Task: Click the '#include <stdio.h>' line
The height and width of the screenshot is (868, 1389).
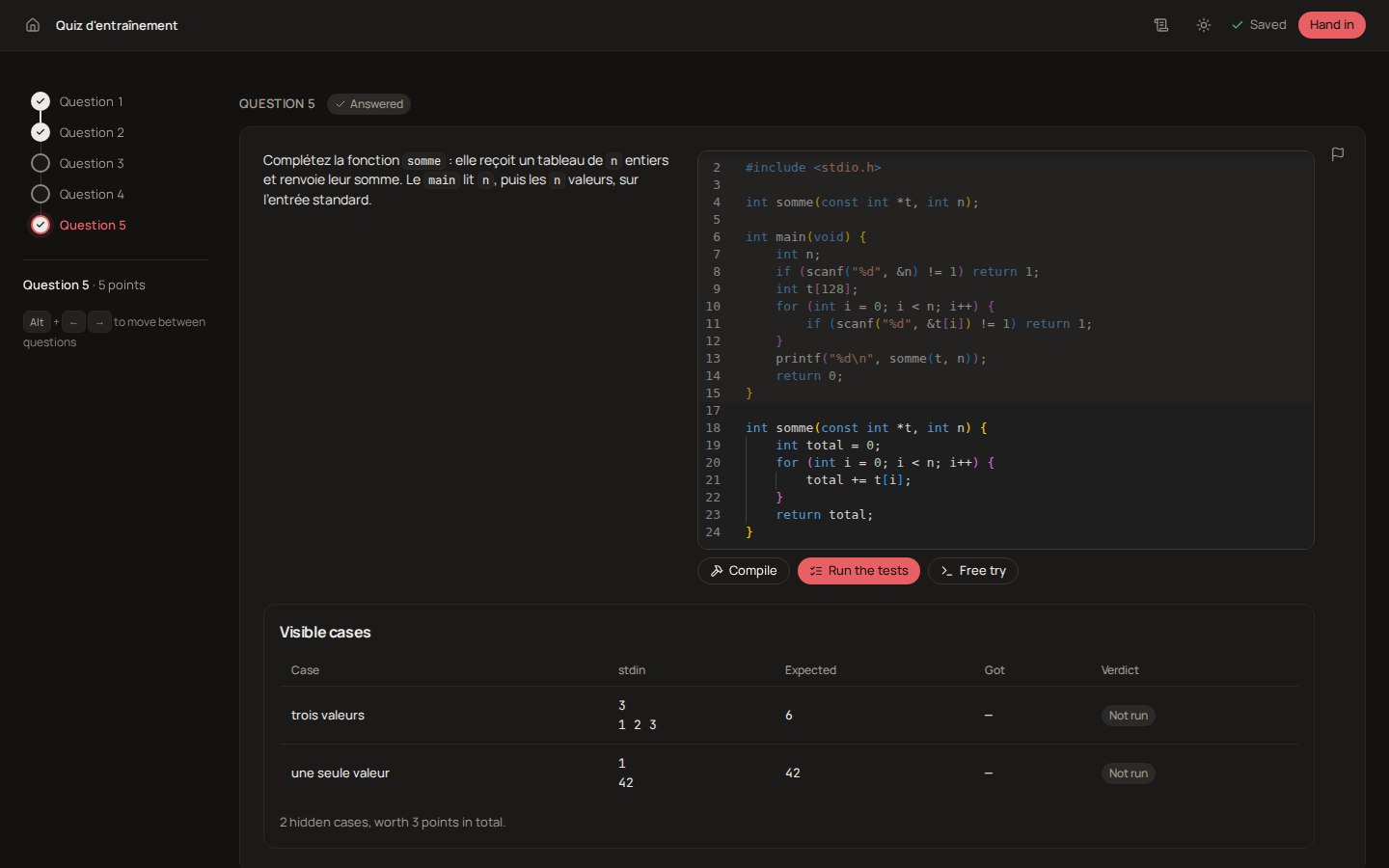Action: (813, 168)
